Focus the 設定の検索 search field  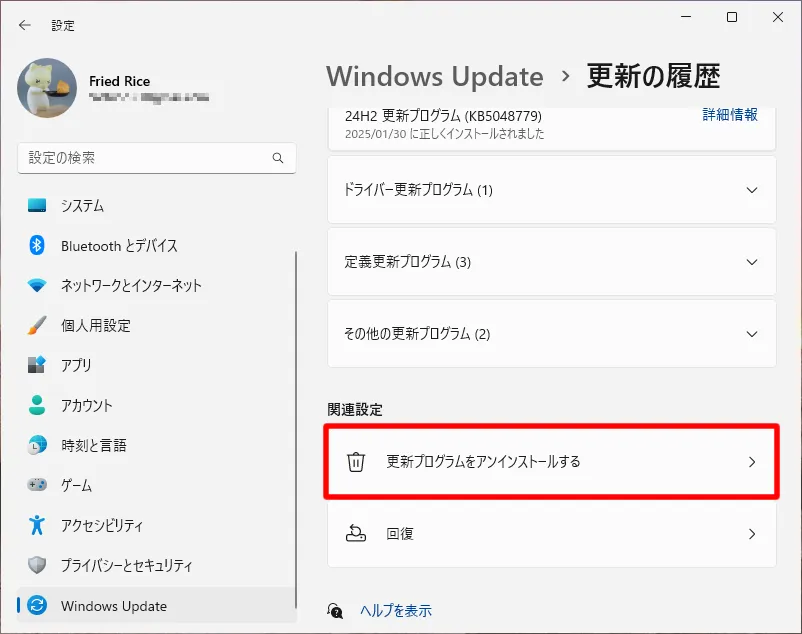[157, 158]
